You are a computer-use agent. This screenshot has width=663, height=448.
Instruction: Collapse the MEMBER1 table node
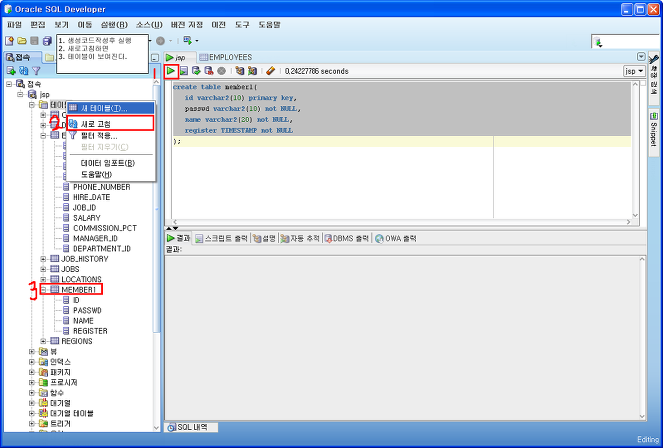click(x=43, y=290)
